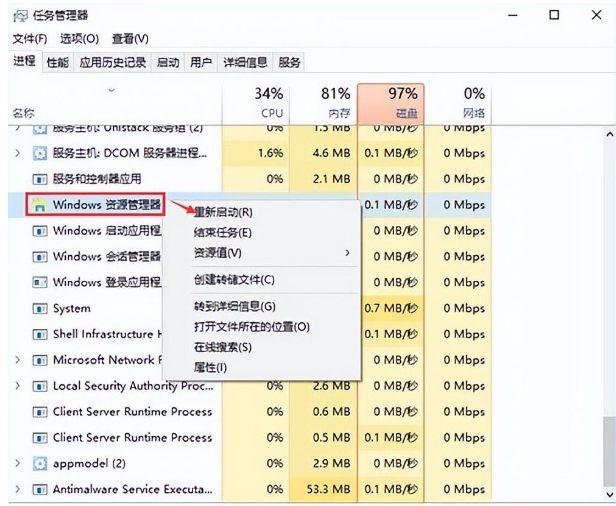
Task: Click the Windows 会话管理器 process icon
Action: coord(40,257)
